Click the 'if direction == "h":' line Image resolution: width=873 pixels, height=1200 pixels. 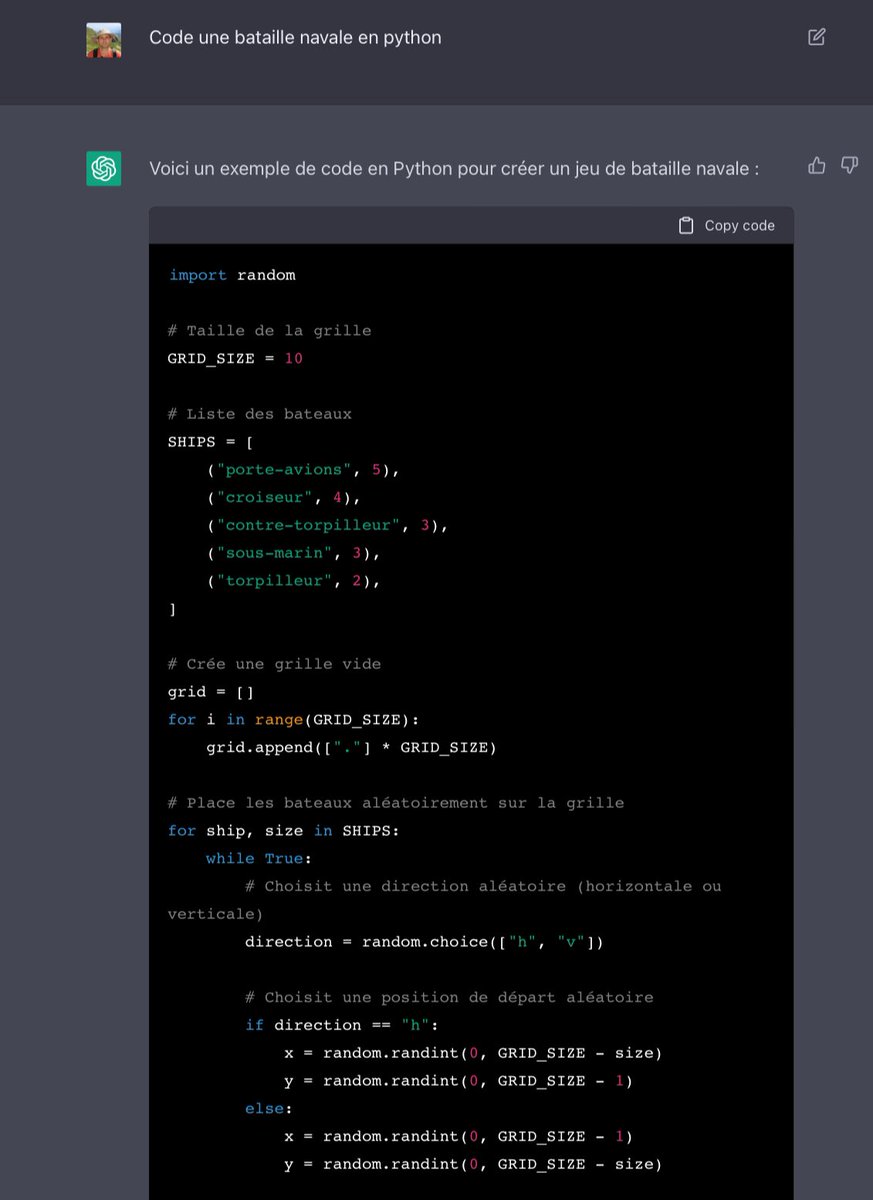(x=342, y=1025)
